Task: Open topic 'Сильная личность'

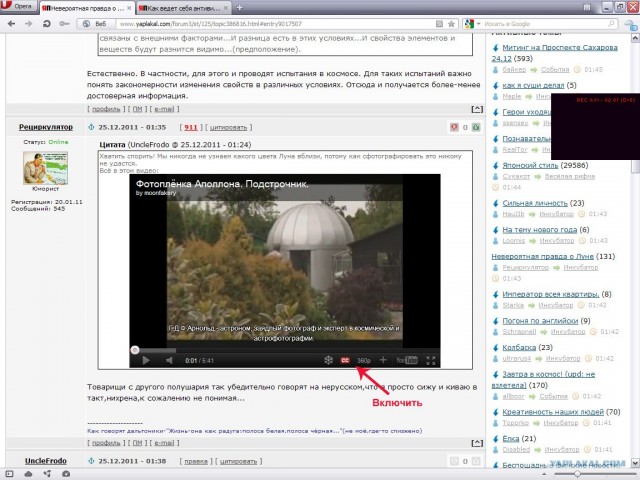Action: tap(535, 203)
